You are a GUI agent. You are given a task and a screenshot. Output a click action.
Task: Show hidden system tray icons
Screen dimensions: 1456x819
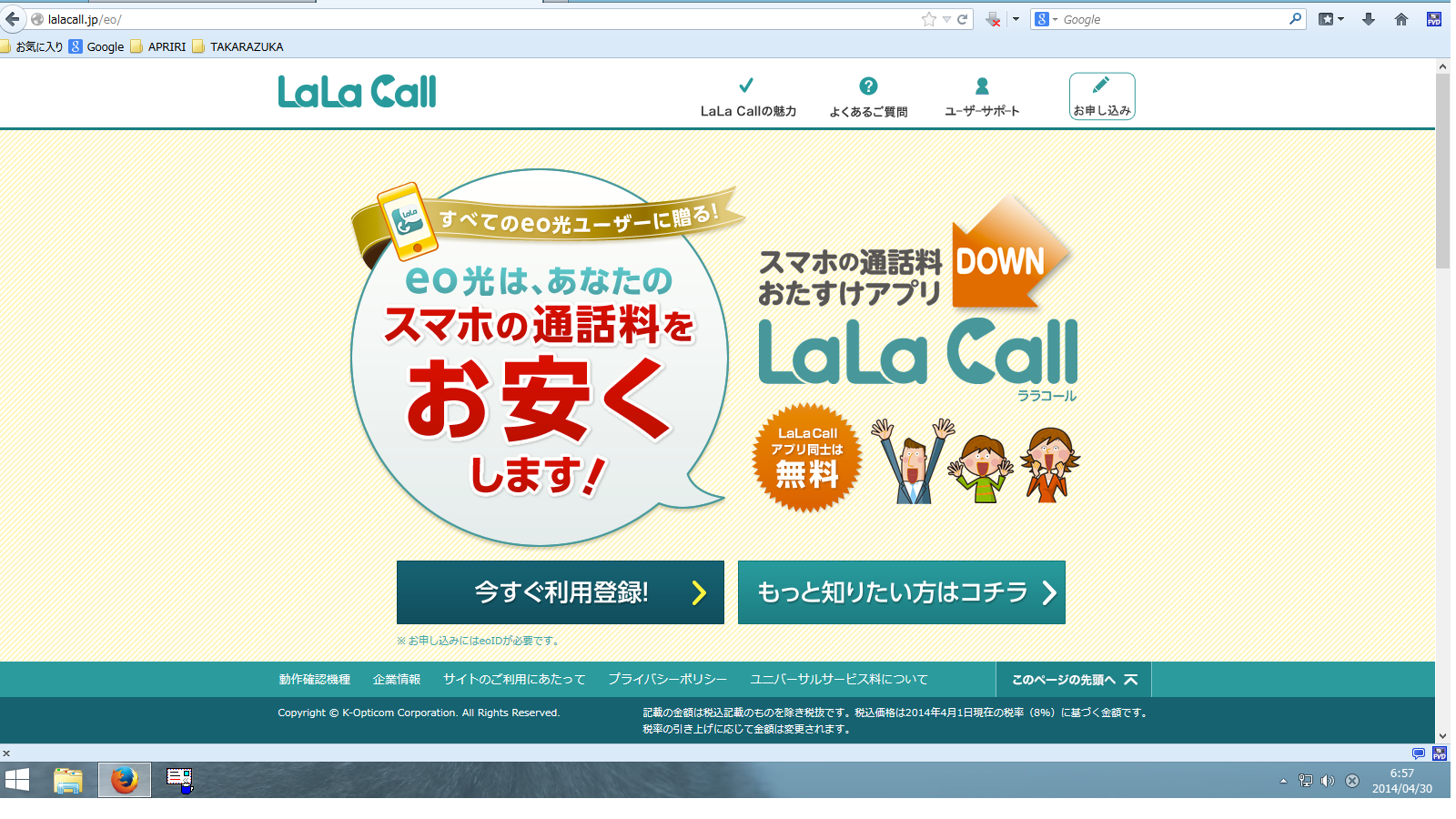pyautogui.click(x=1283, y=781)
